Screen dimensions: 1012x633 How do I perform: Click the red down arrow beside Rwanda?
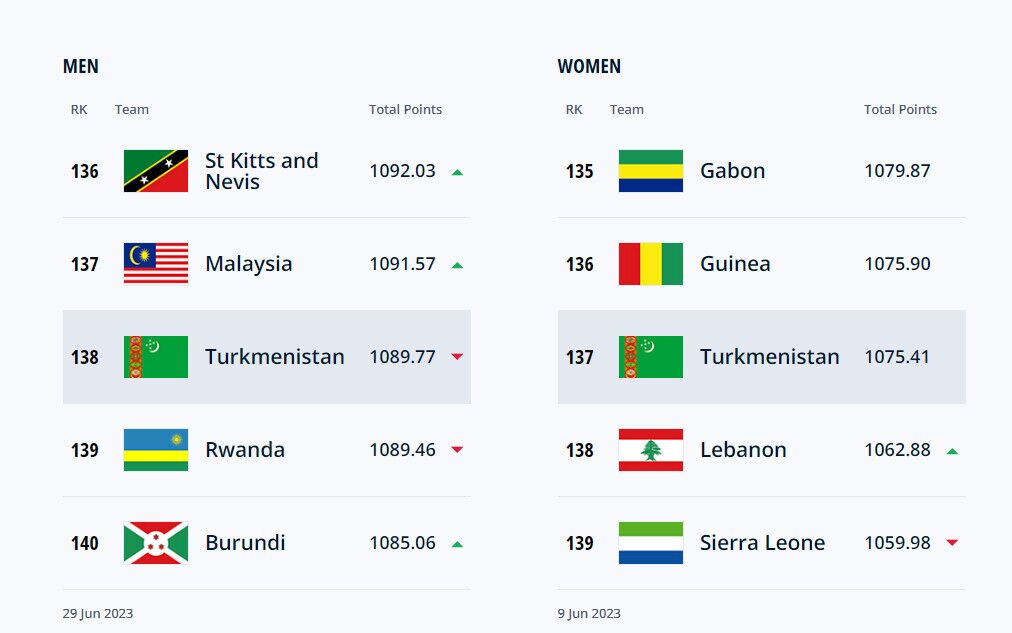click(458, 449)
